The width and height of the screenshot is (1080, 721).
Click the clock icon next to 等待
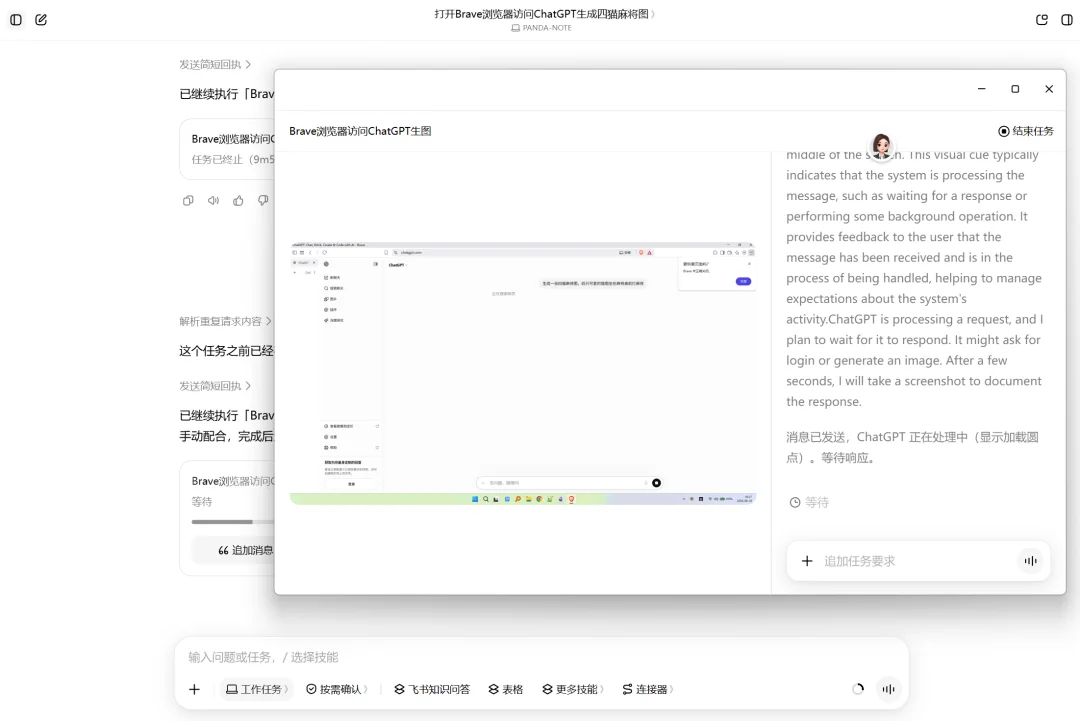pos(795,503)
